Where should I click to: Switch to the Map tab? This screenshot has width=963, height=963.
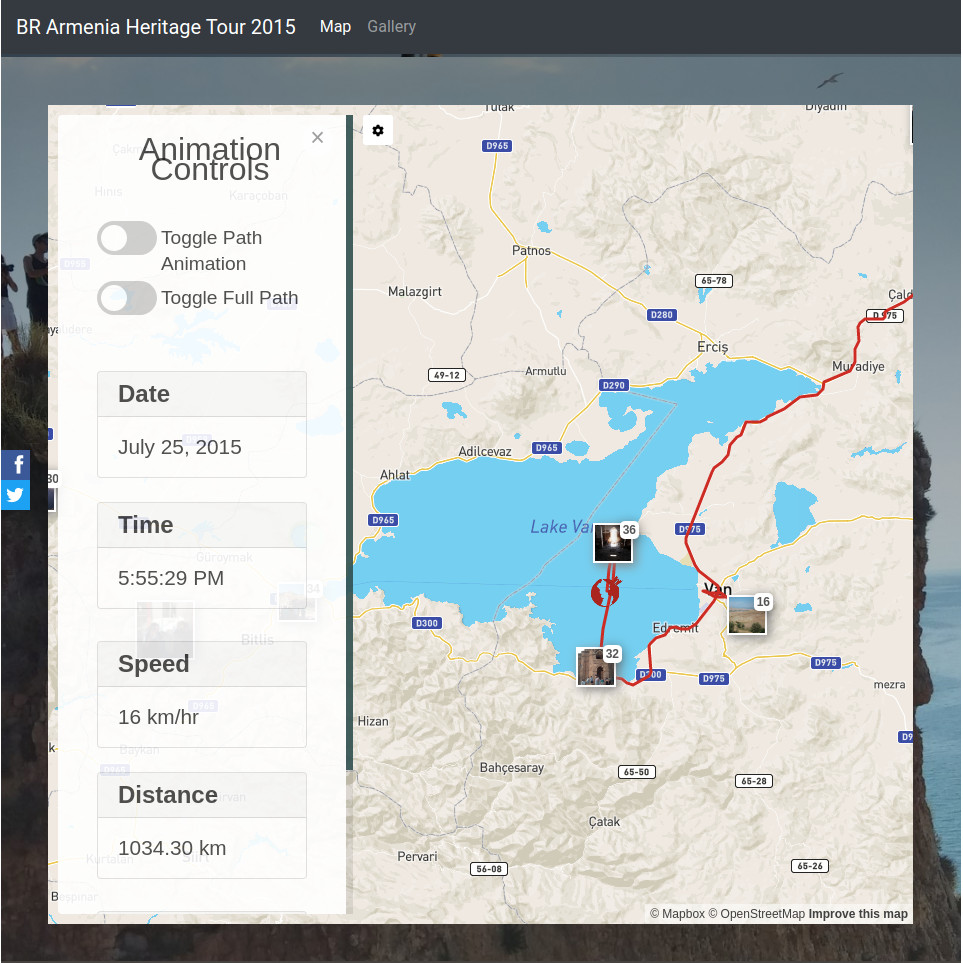pyautogui.click(x=335, y=27)
